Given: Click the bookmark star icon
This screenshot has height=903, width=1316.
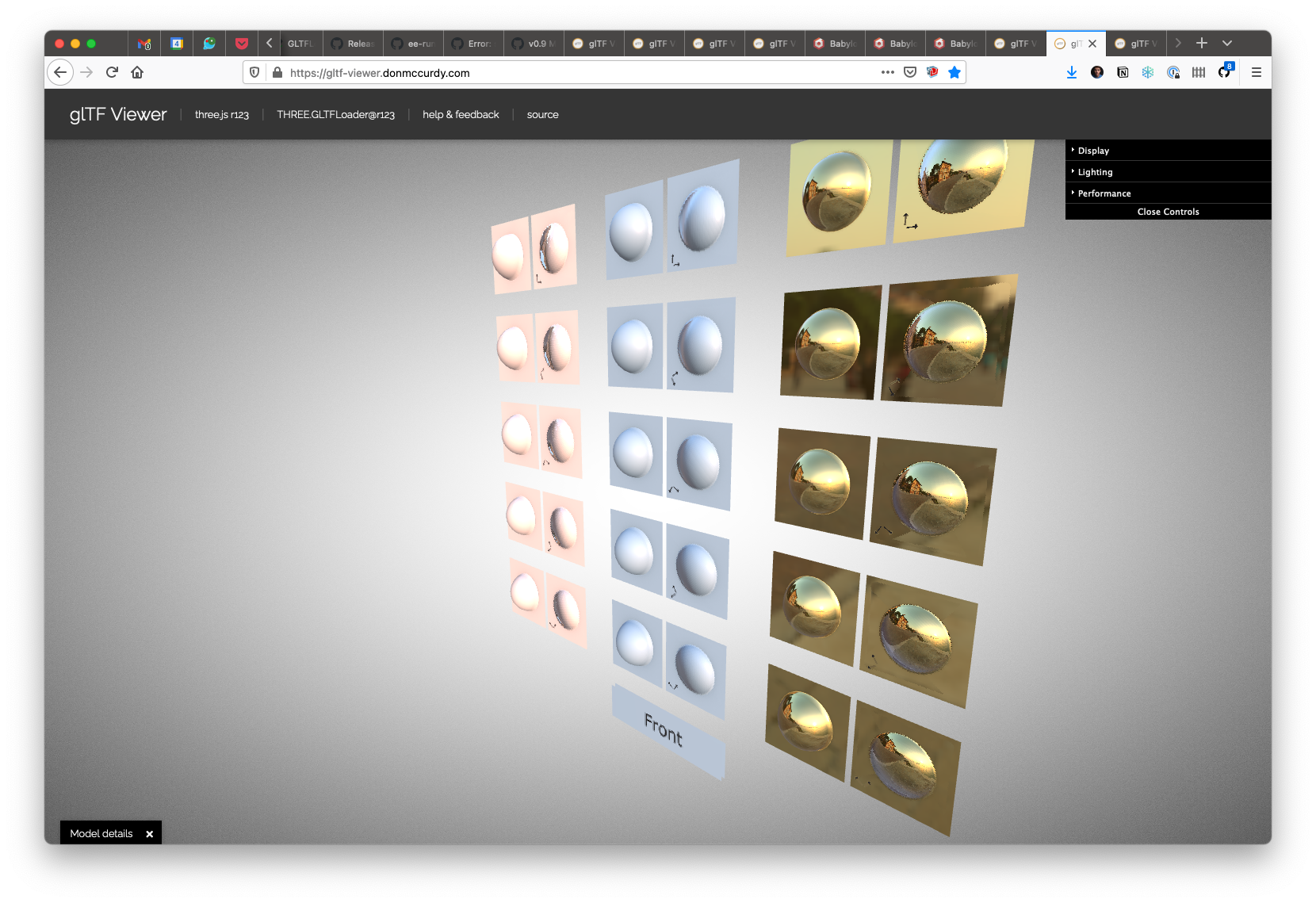Looking at the screenshot, I should [x=954, y=72].
